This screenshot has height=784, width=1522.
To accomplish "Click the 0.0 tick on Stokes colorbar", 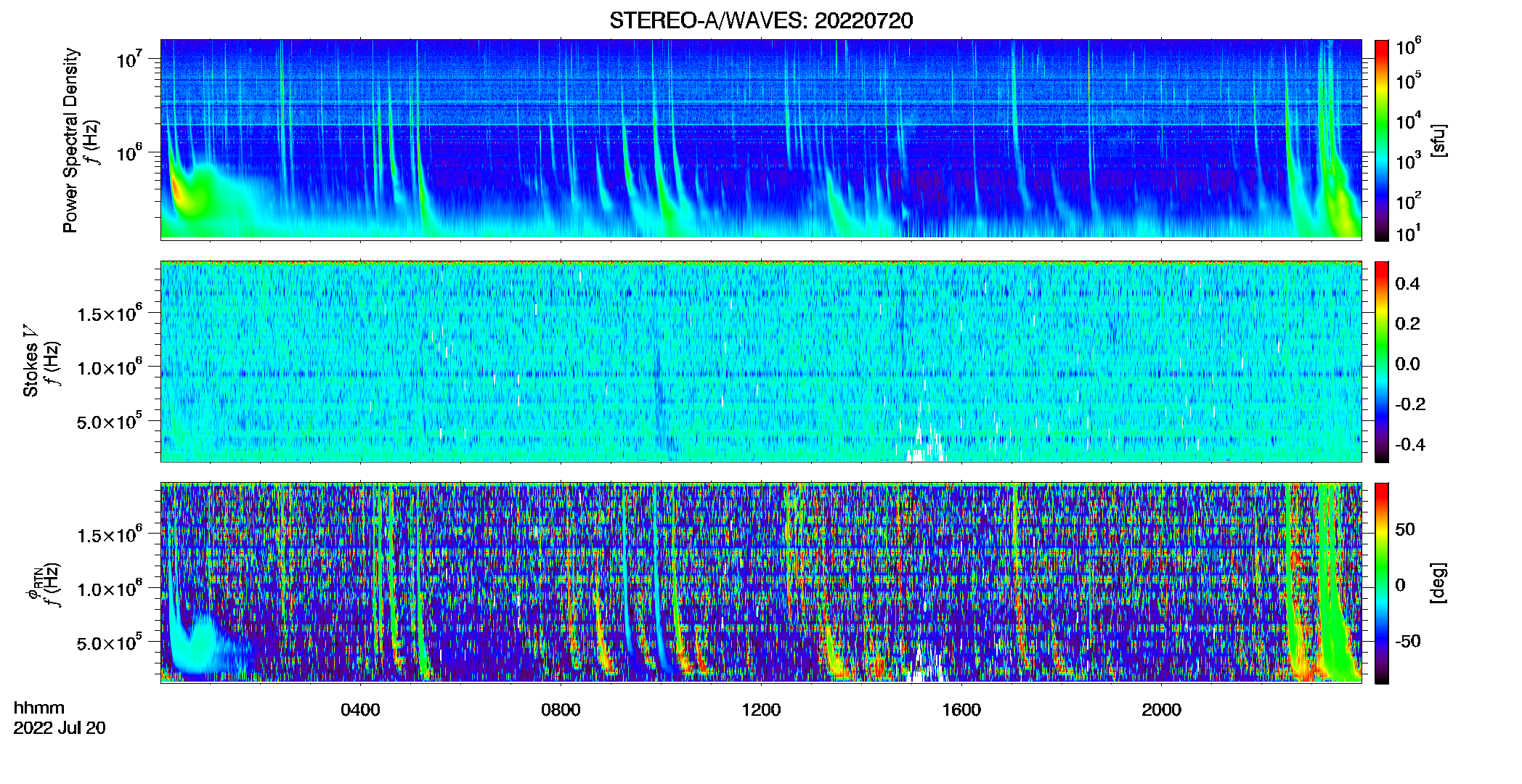I will 1407,364.
